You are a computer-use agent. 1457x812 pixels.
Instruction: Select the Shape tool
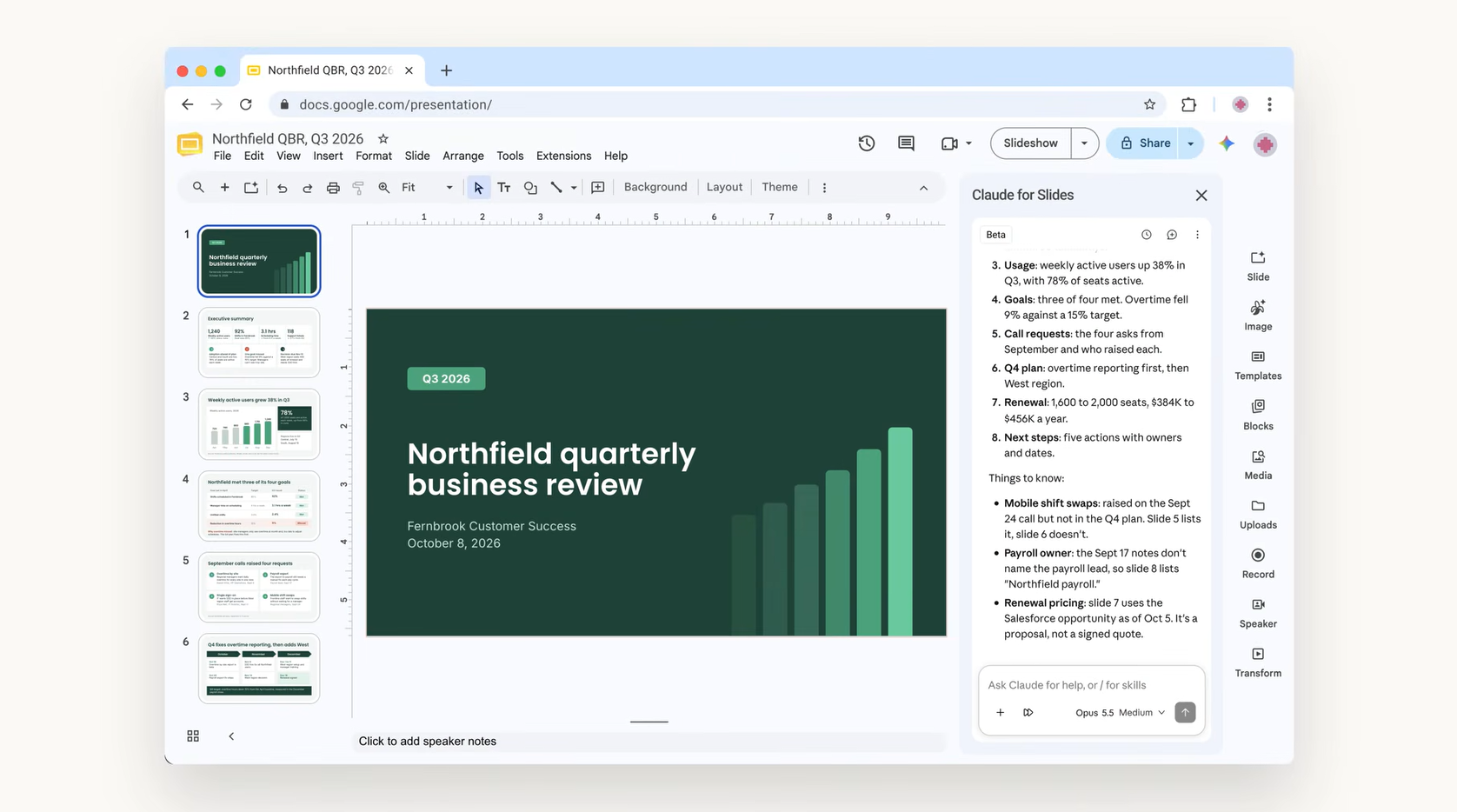coord(530,188)
